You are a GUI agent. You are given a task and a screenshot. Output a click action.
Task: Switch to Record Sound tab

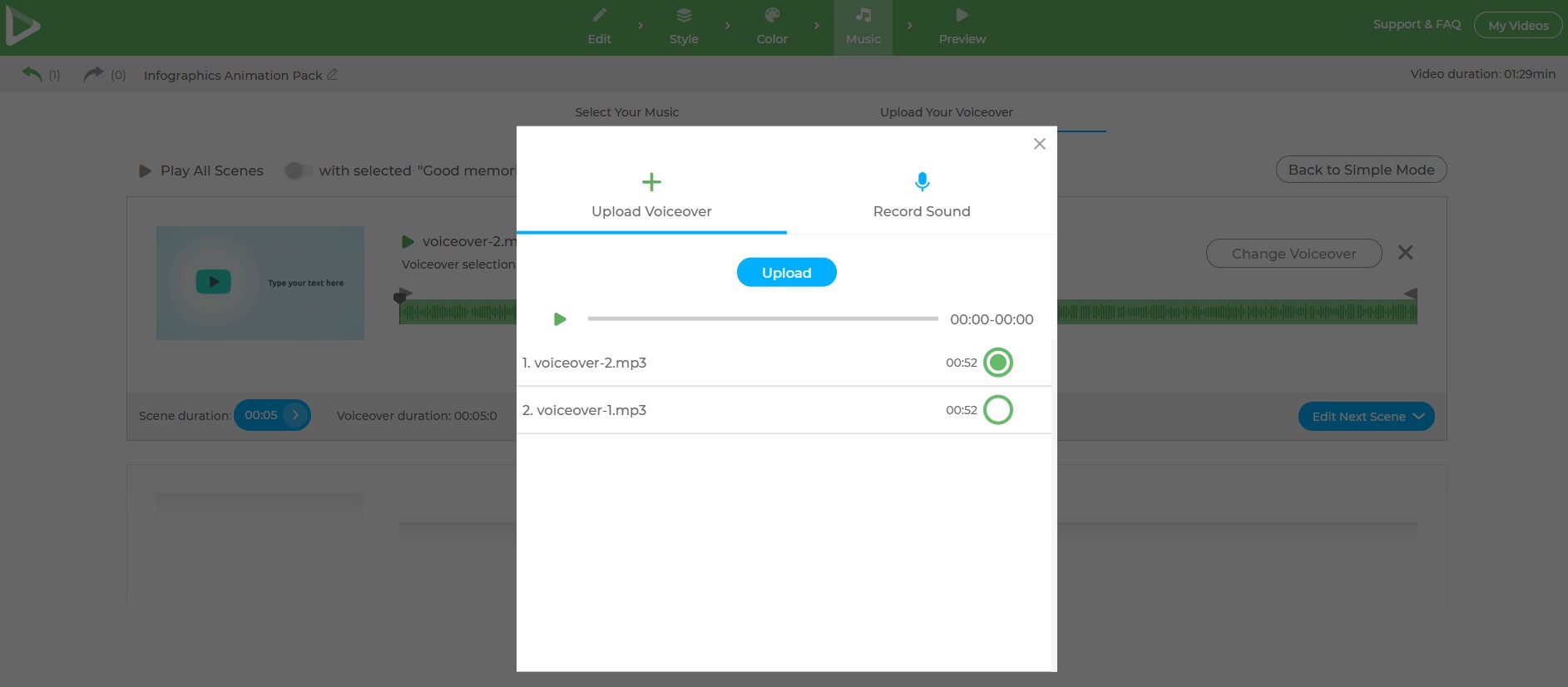(921, 195)
